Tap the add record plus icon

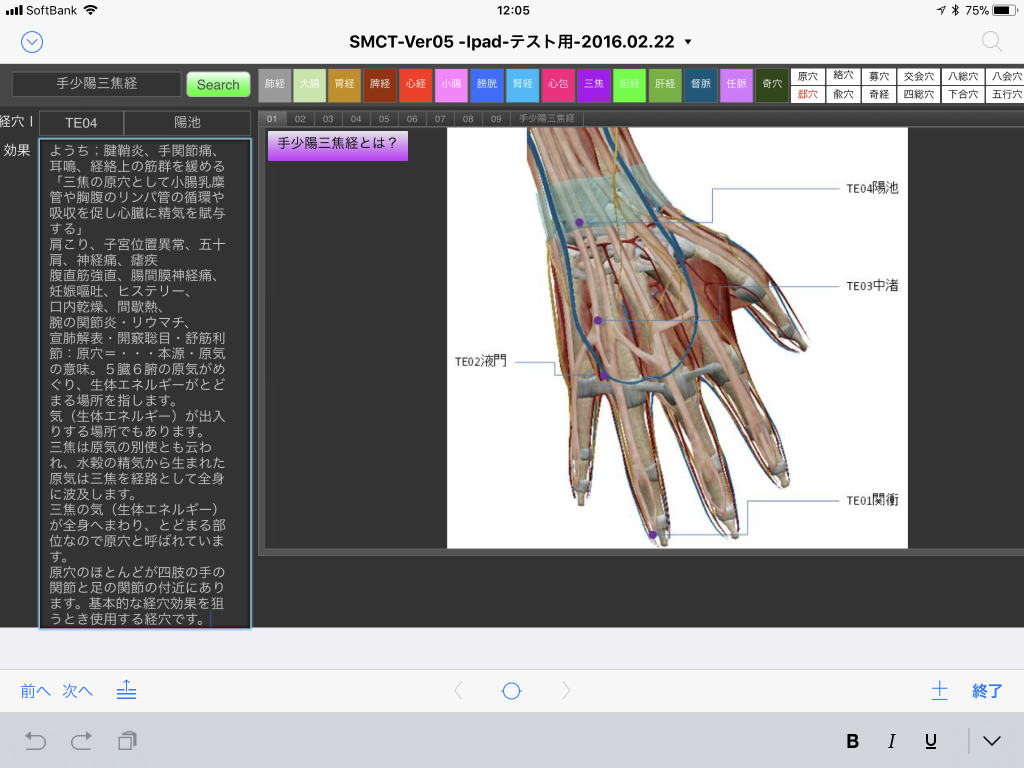939,690
